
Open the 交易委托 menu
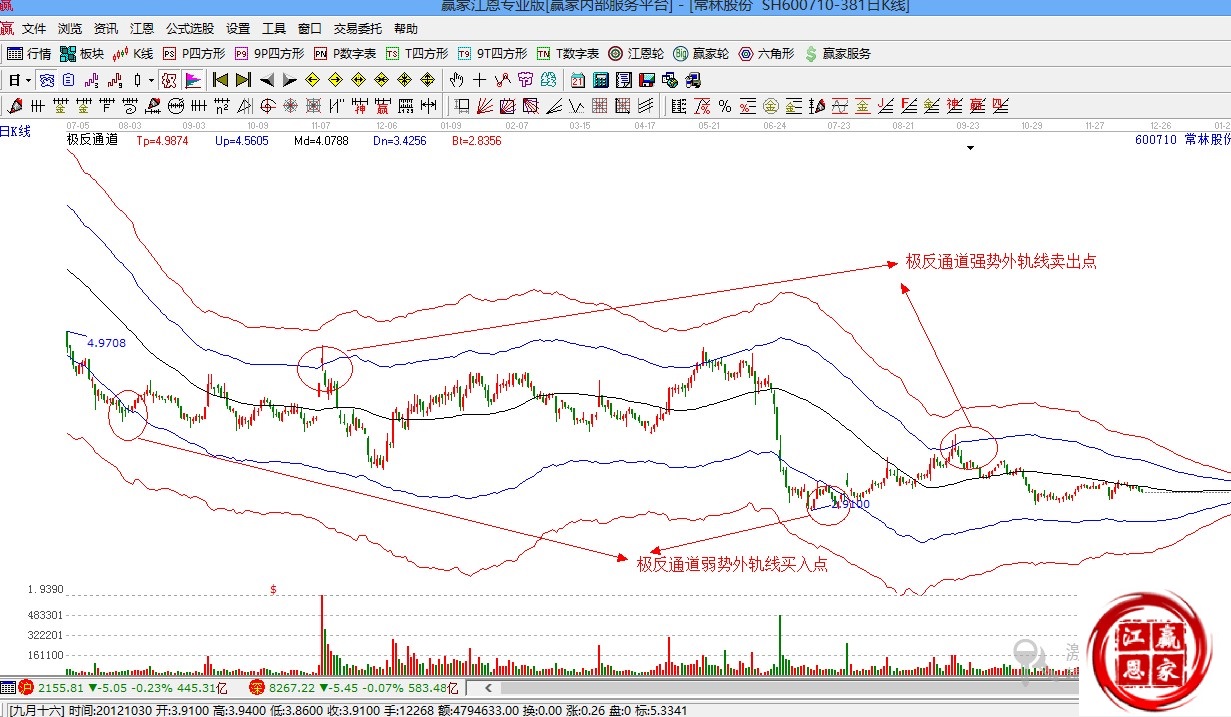pos(357,29)
